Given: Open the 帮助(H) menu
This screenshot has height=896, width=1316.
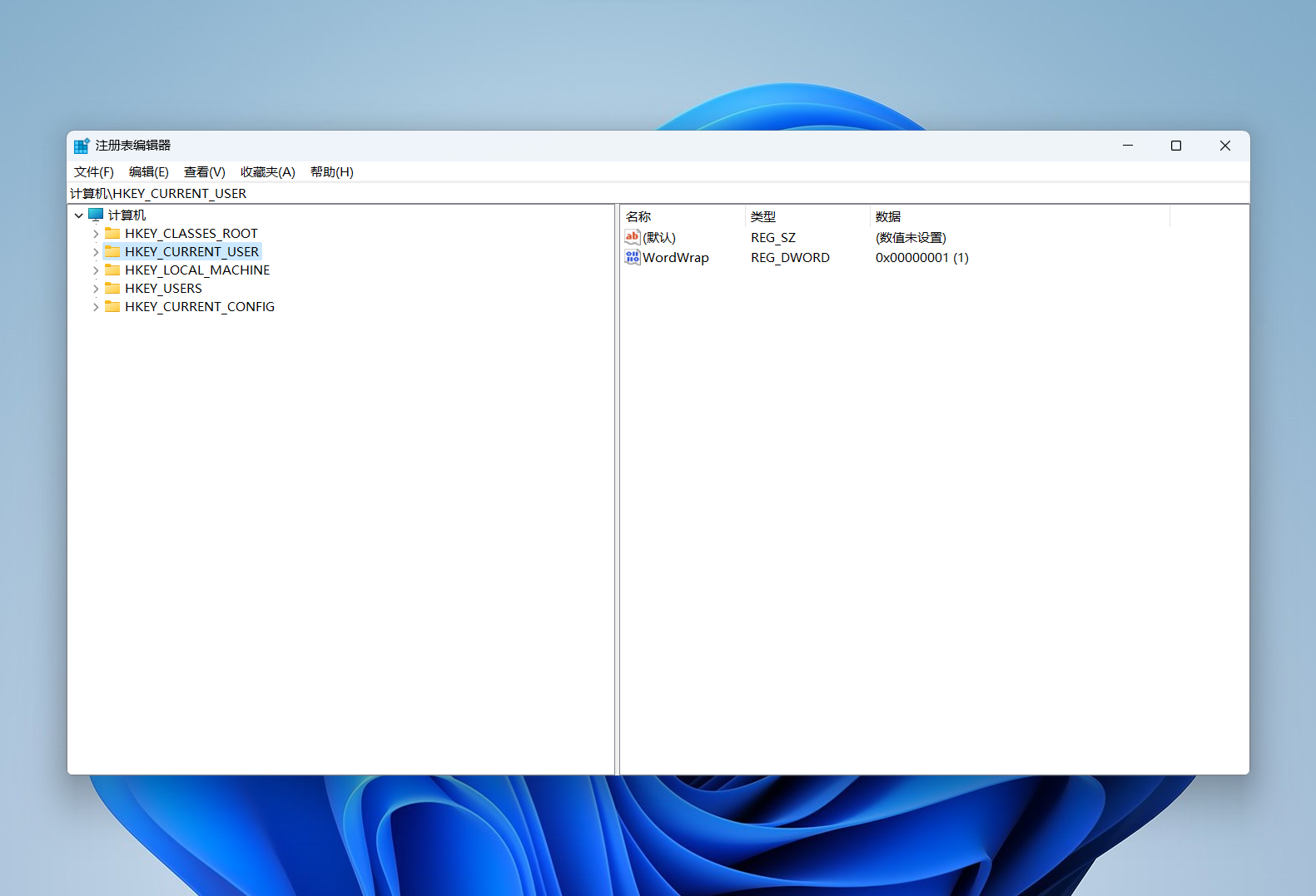Looking at the screenshot, I should pos(332,171).
